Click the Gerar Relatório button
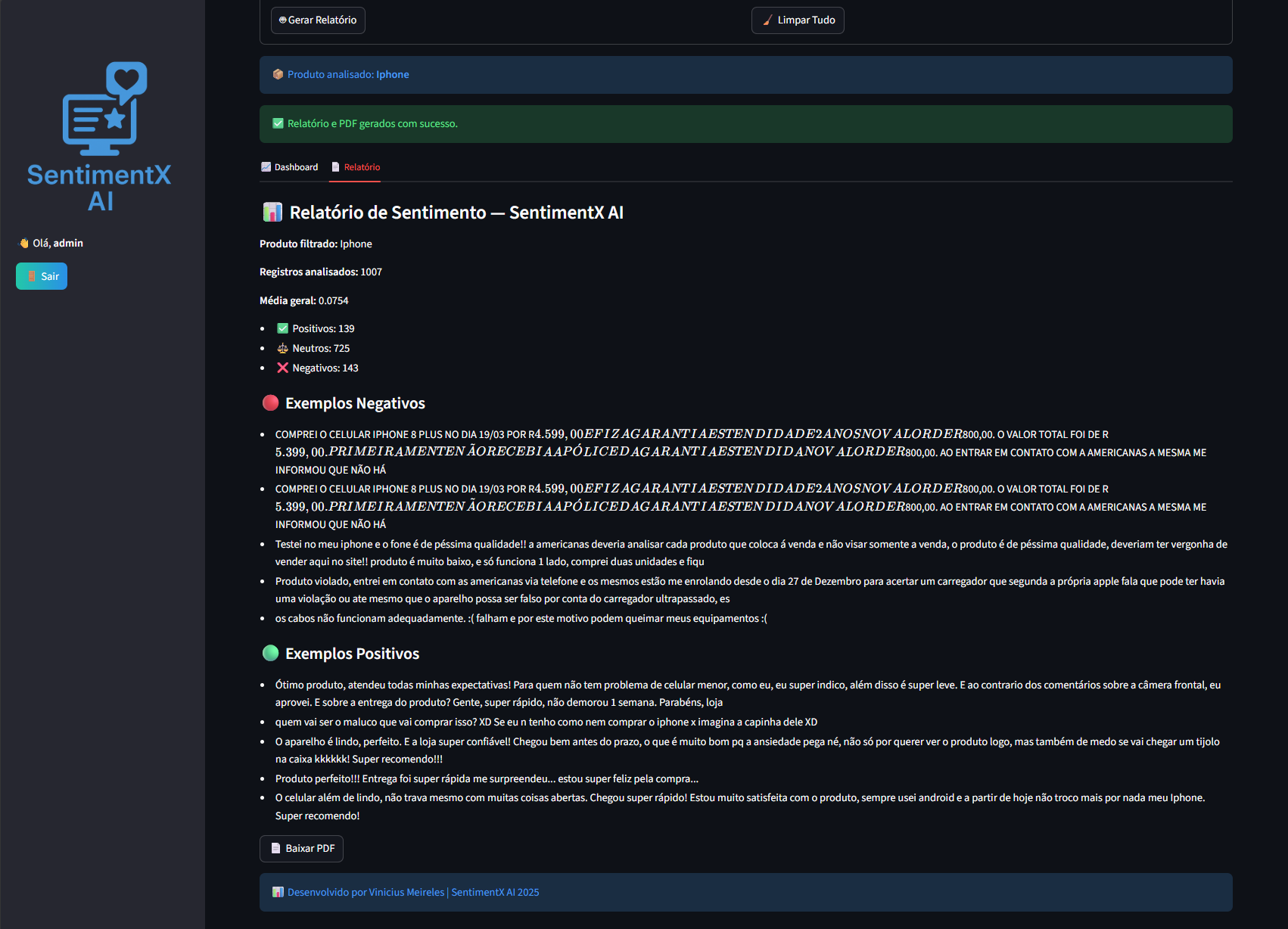The image size is (1288, 929). [318, 20]
